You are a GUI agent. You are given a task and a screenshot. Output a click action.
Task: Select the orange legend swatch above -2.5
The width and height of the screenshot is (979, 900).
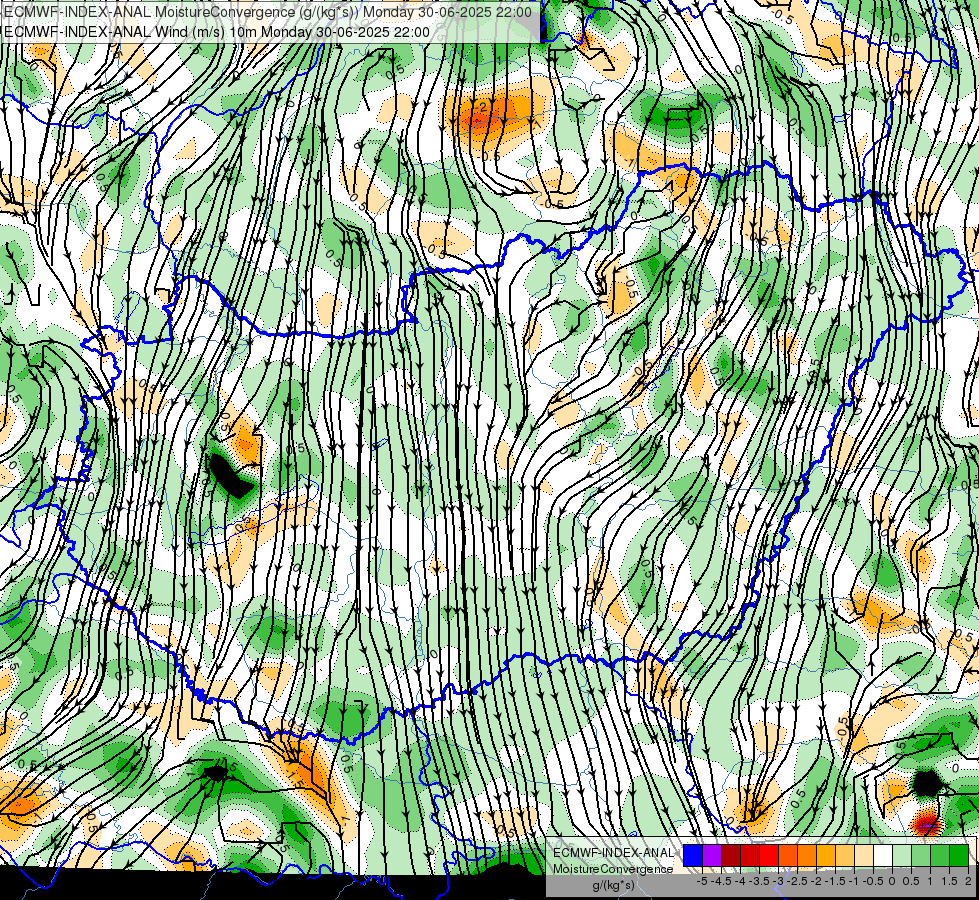tap(807, 856)
